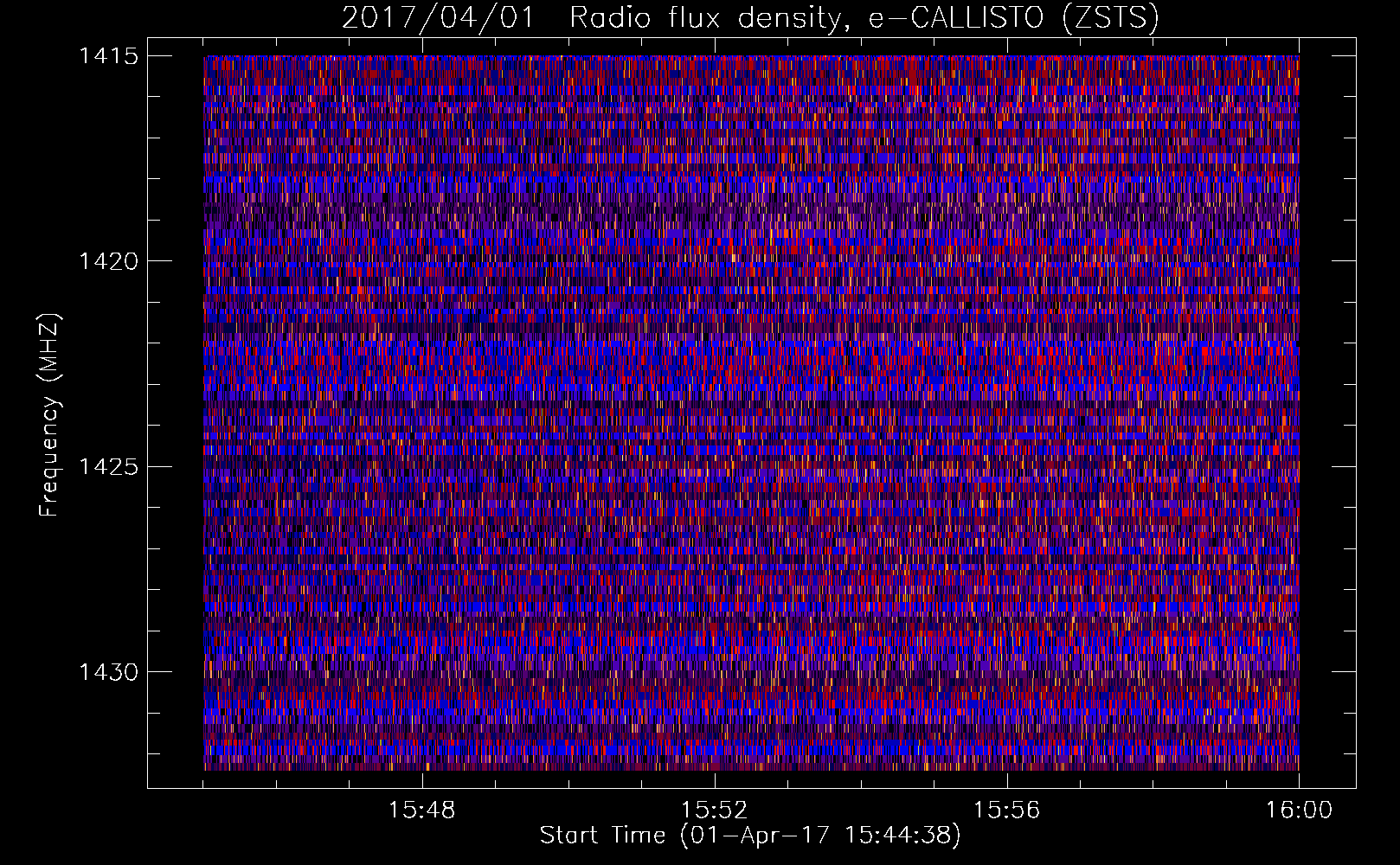Click the 1420 frequency tick label

[x=108, y=261]
